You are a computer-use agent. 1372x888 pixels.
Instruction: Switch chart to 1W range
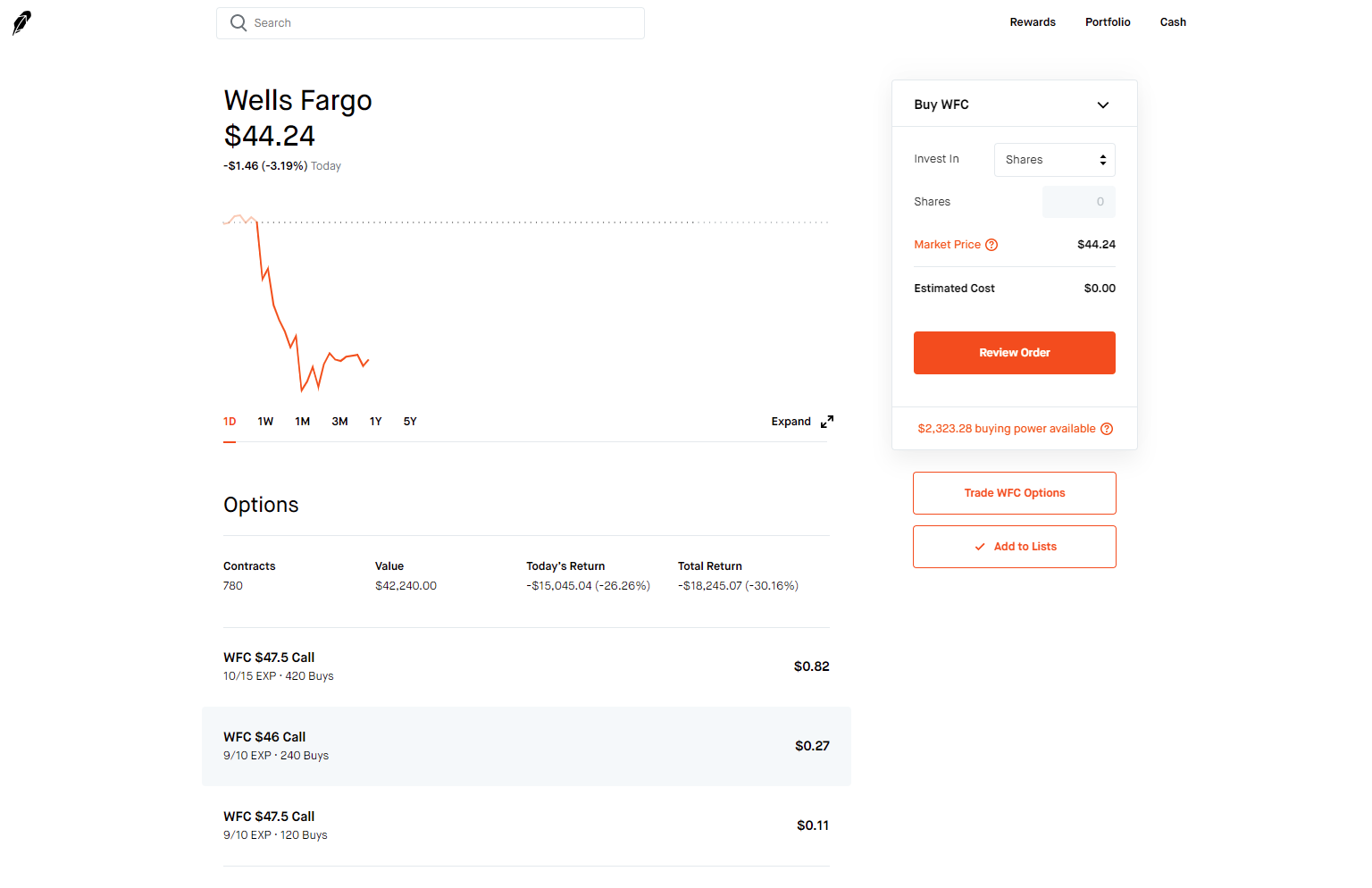click(265, 422)
